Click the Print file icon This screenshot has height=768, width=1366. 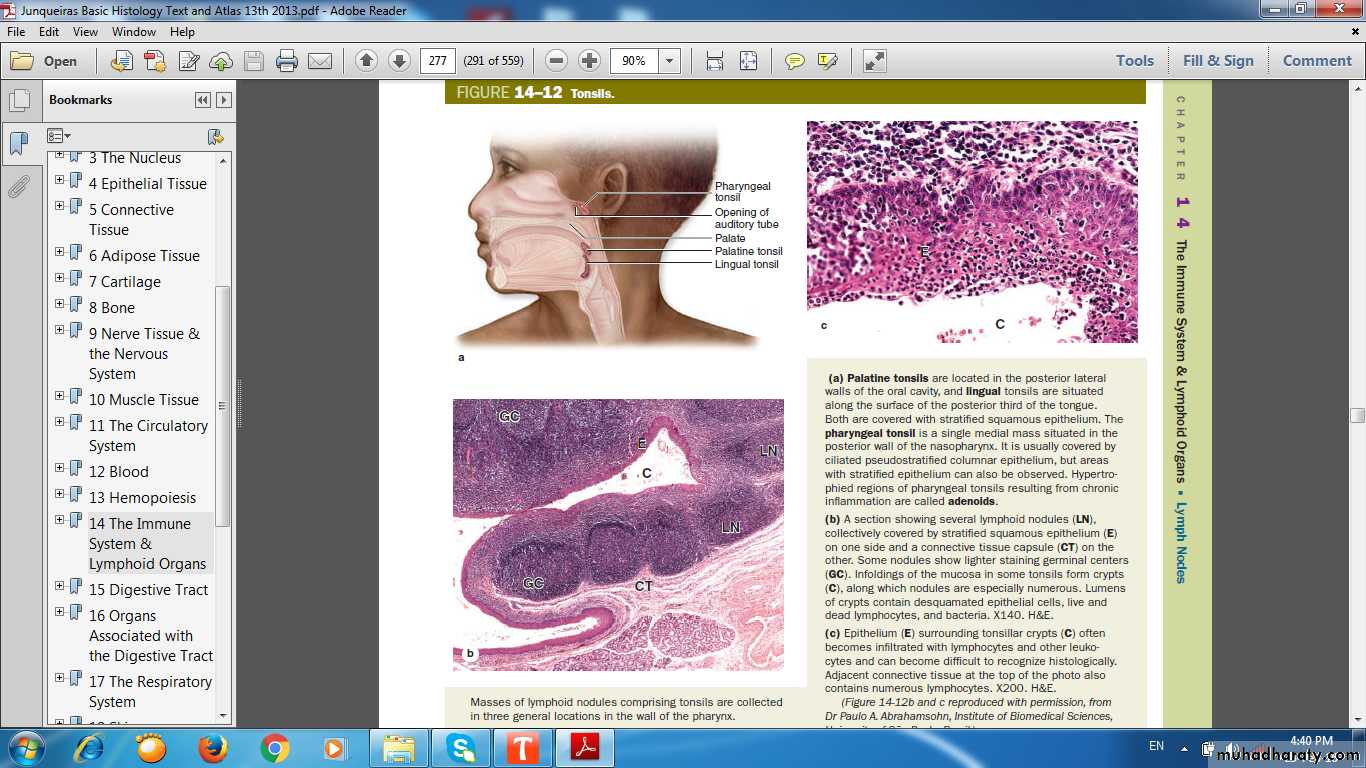(286, 61)
